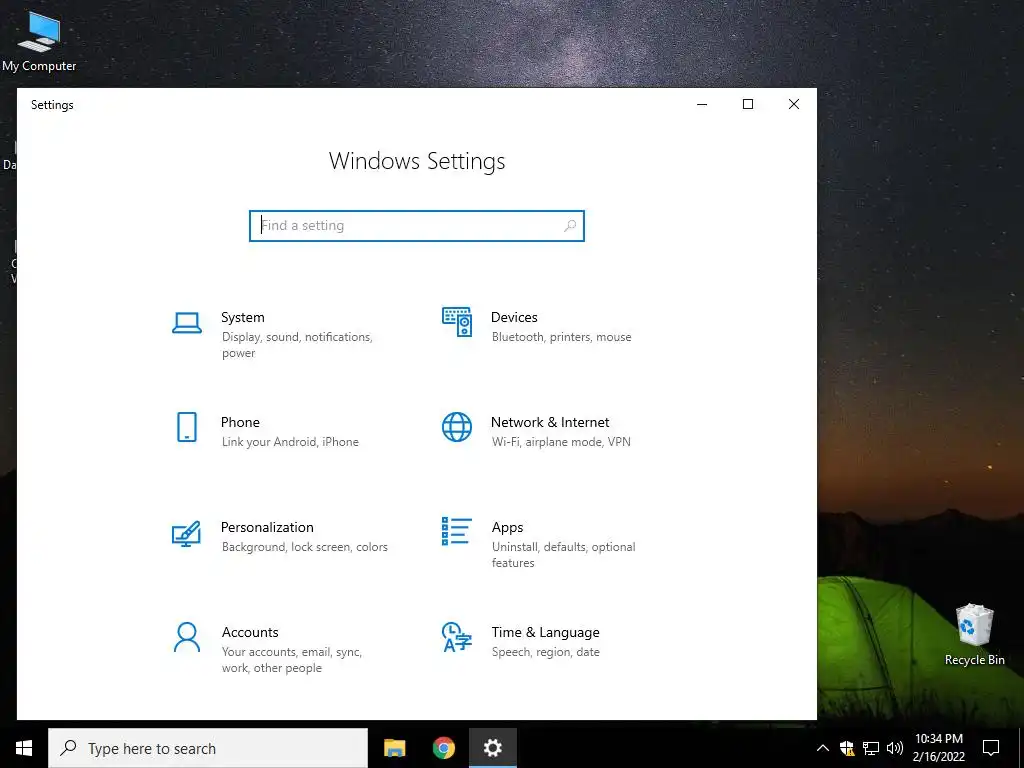
Task: Open the Network & Internet title
Action: click(x=550, y=422)
